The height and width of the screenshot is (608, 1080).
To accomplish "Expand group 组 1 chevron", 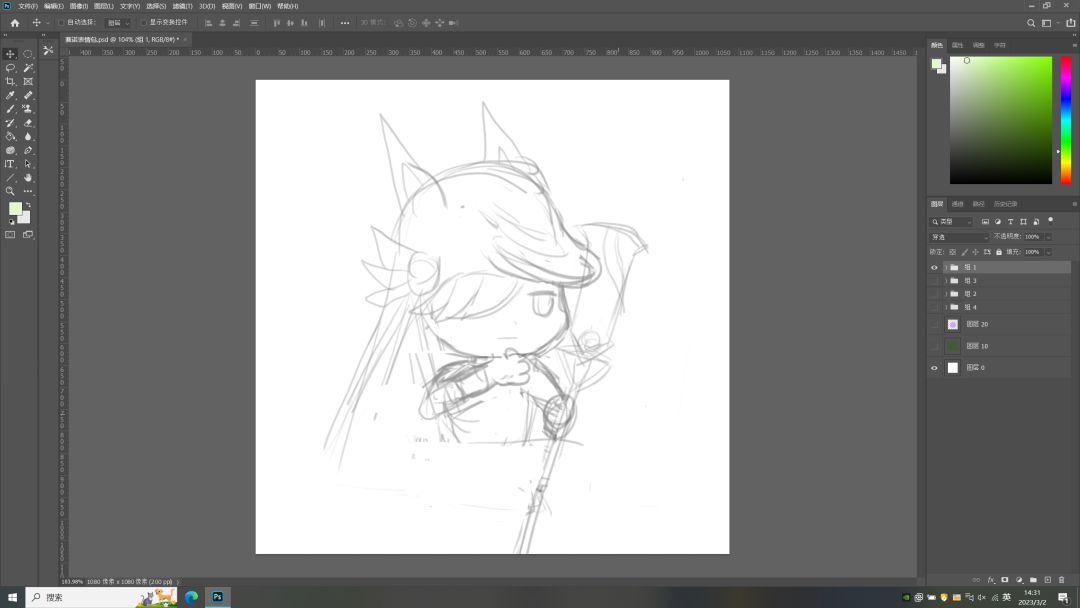I will (x=946, y=267).
